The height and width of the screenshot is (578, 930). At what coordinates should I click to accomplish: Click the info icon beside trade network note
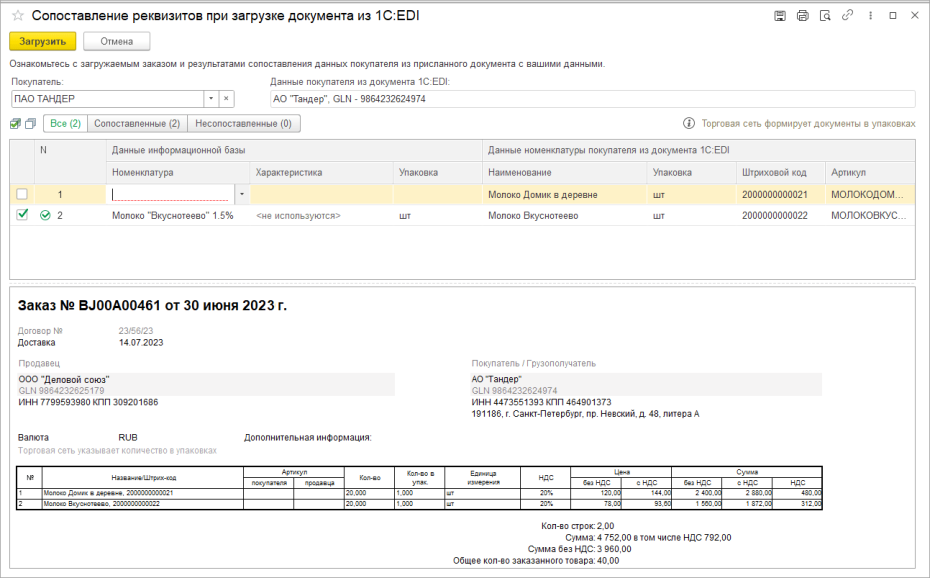(689, 123)
